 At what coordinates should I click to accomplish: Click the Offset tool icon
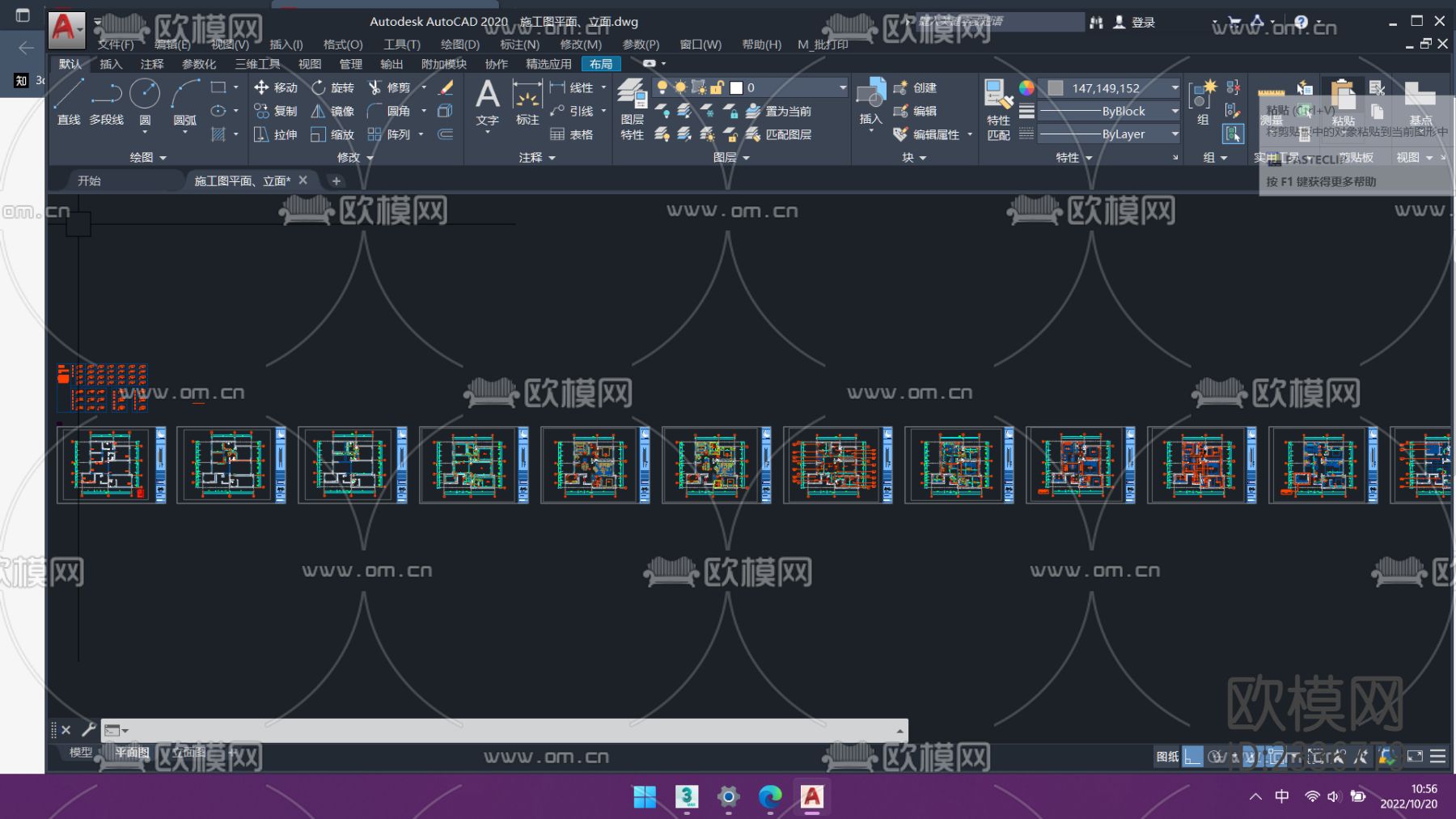(446, 134)
